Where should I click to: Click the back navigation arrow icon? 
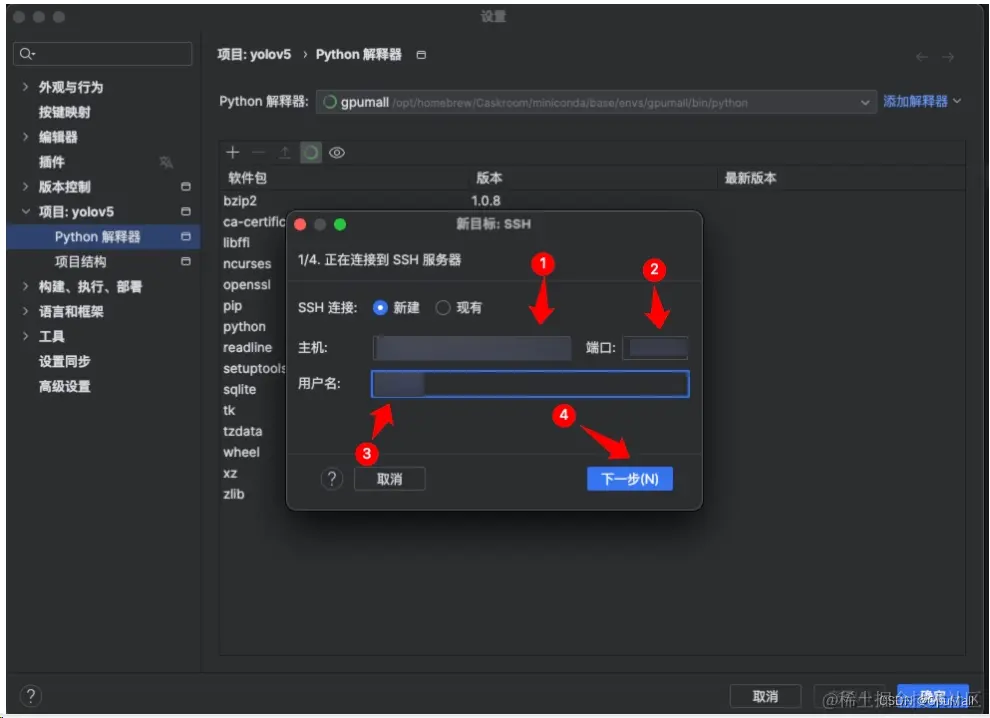point(922,57)
